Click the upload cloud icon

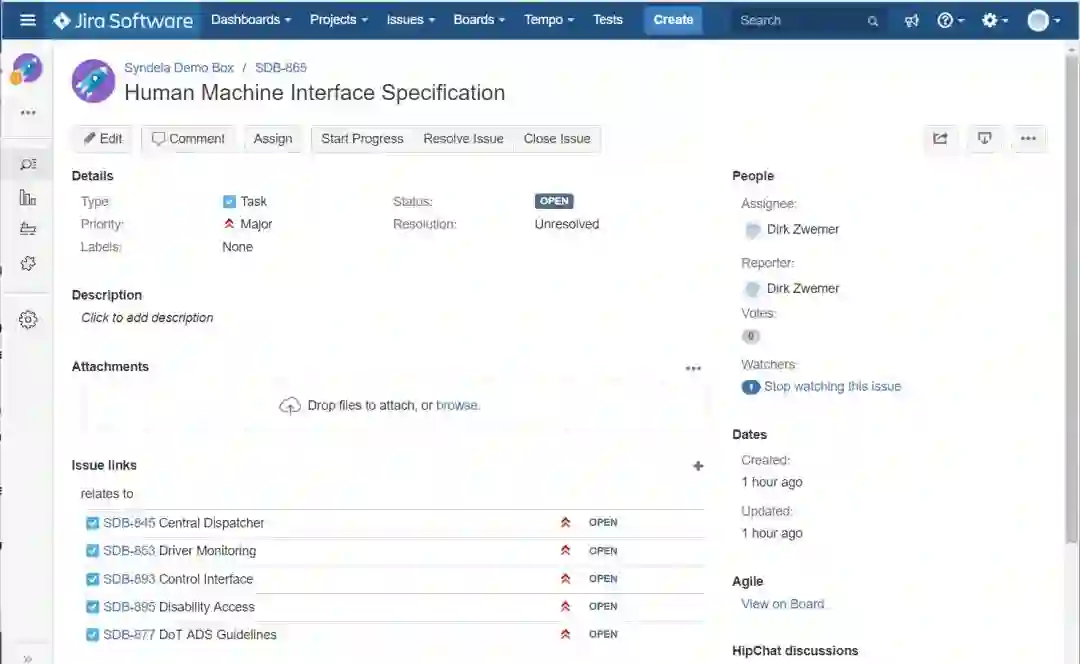pyautogui.click(x=290, y=406)
